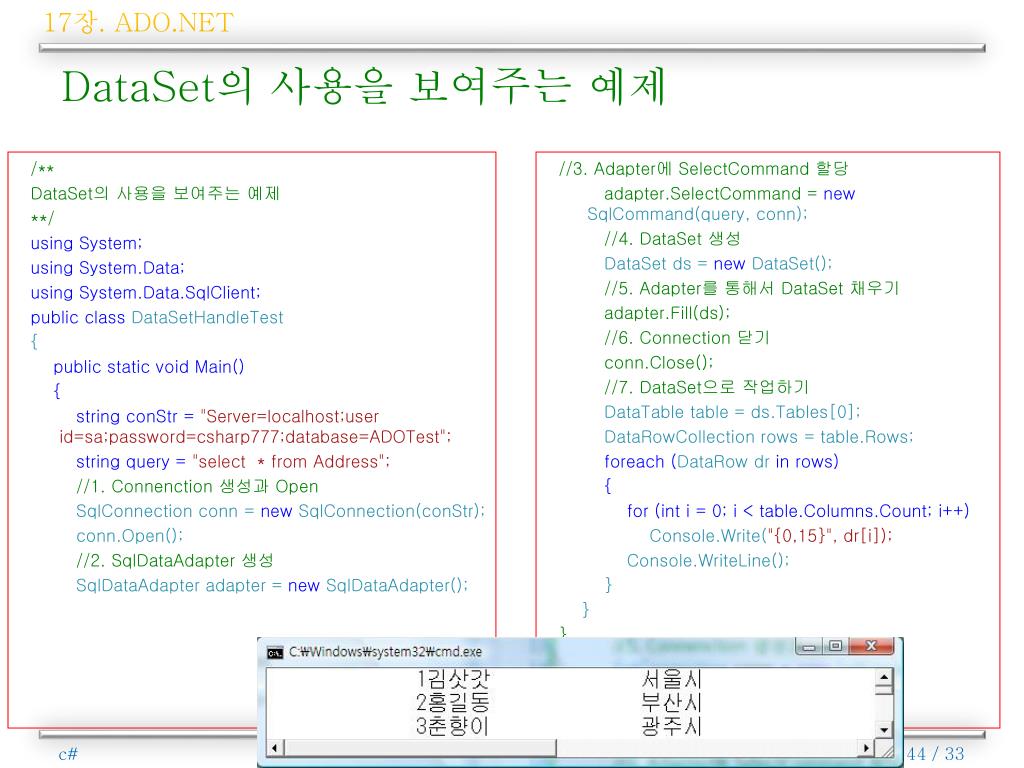Close the cmd.exe window
The image size is (1024, 768).
coord(870,647)
